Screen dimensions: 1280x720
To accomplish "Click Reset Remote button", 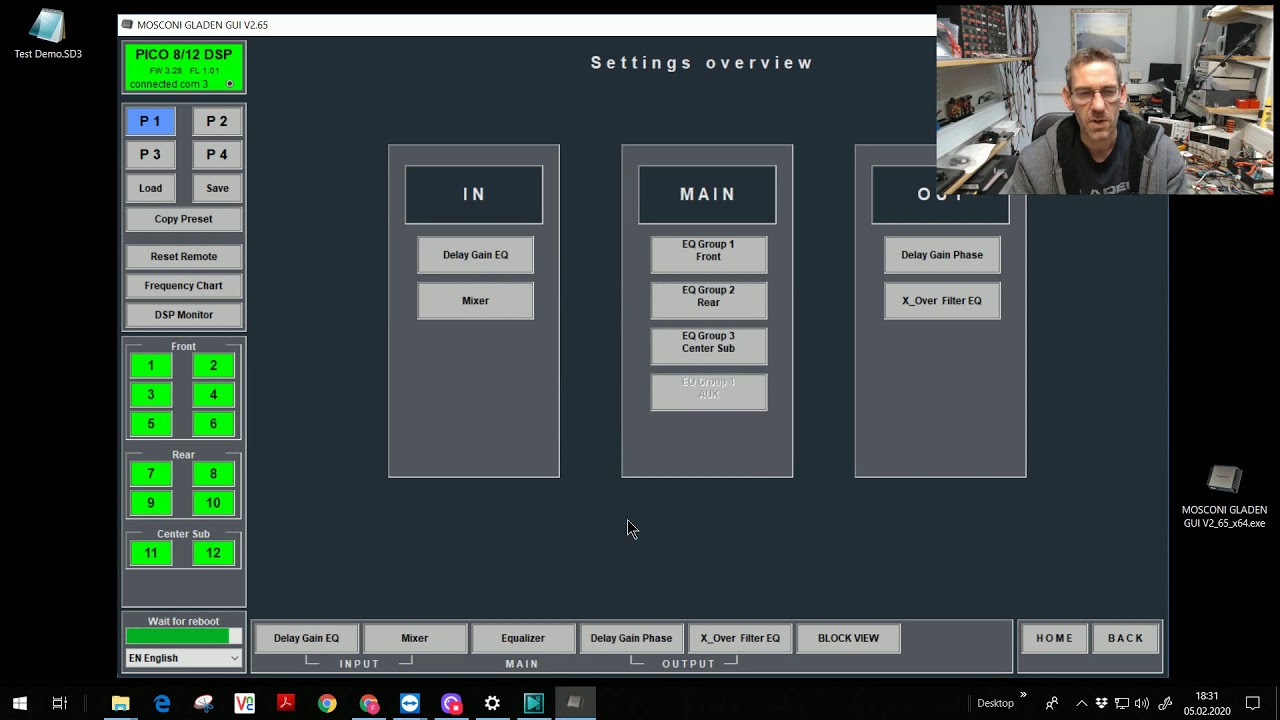I will (183, 256).
